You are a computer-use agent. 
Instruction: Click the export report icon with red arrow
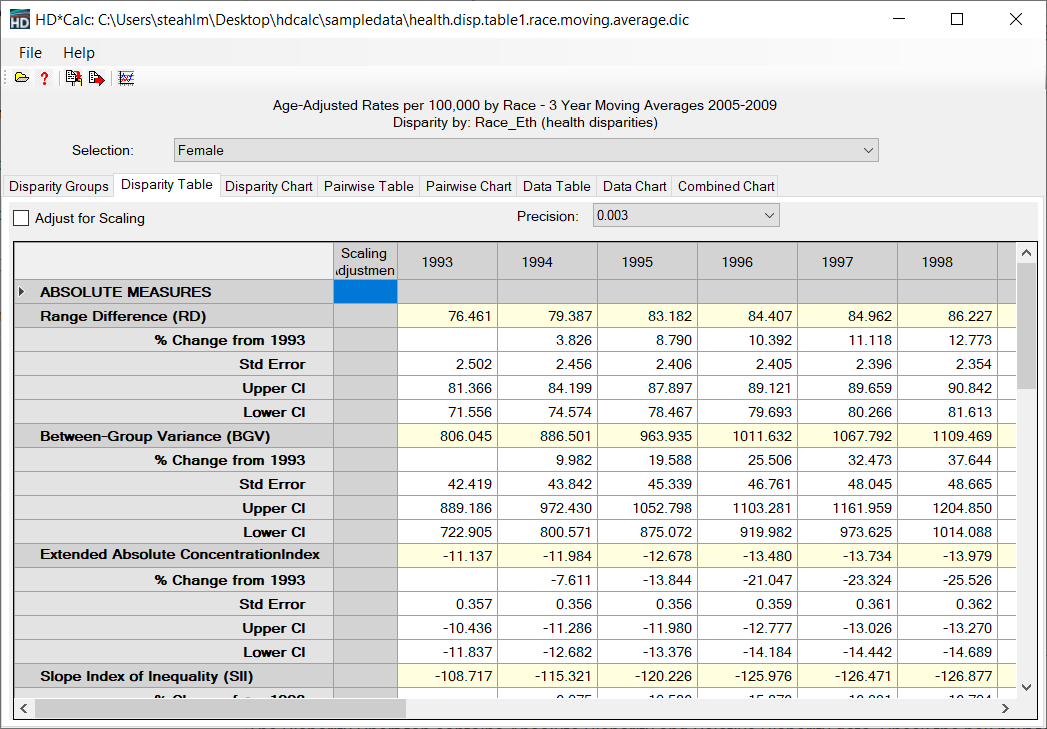(x=96, y=77)
